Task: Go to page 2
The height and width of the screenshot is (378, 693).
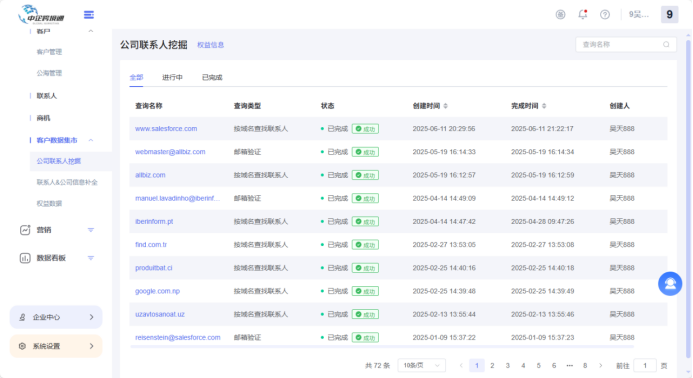Action: [x=492, y=365]
